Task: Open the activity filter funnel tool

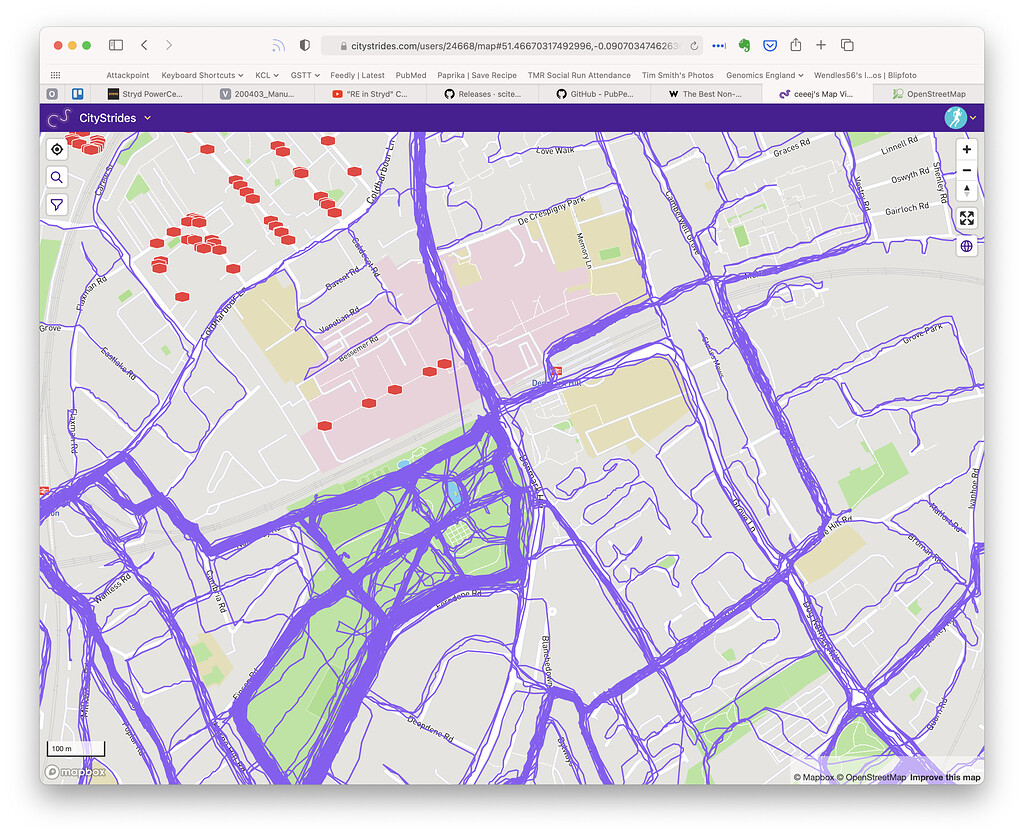Action: 57,204
